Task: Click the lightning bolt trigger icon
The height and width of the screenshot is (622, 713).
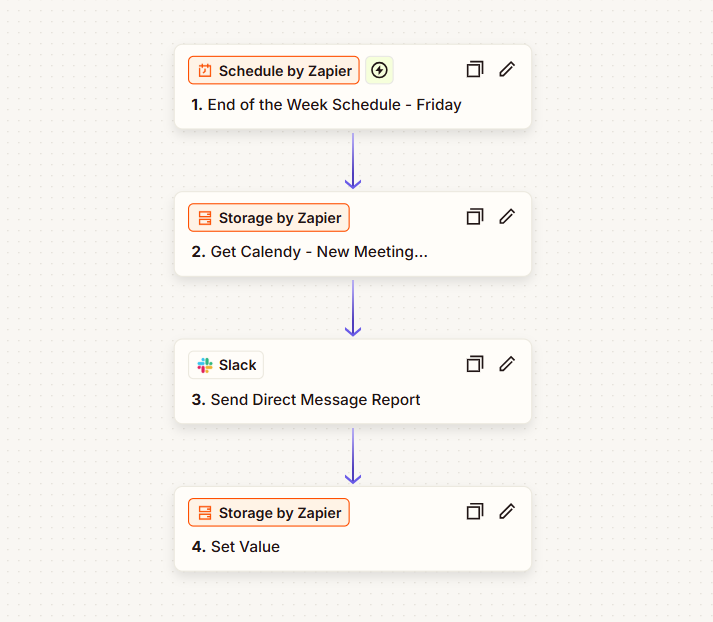Action: point(379,70)
